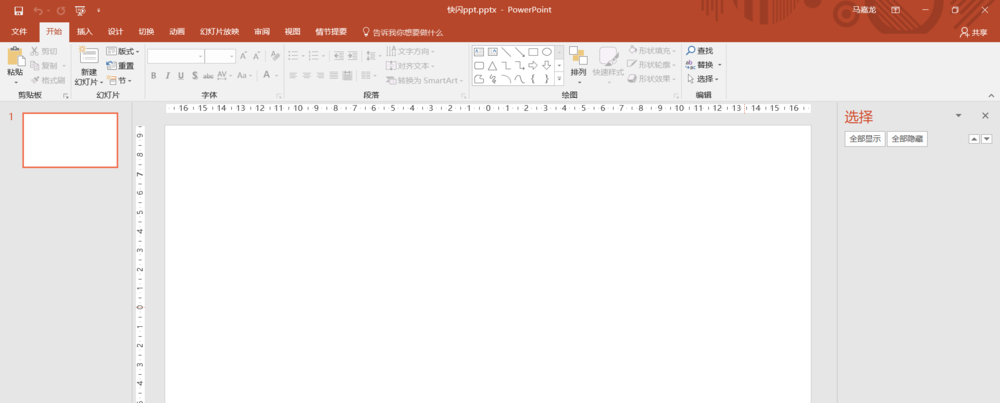1000x403 pixels.
Task: Click the Reset (重置) slide icon
Action: coord(112,66)
